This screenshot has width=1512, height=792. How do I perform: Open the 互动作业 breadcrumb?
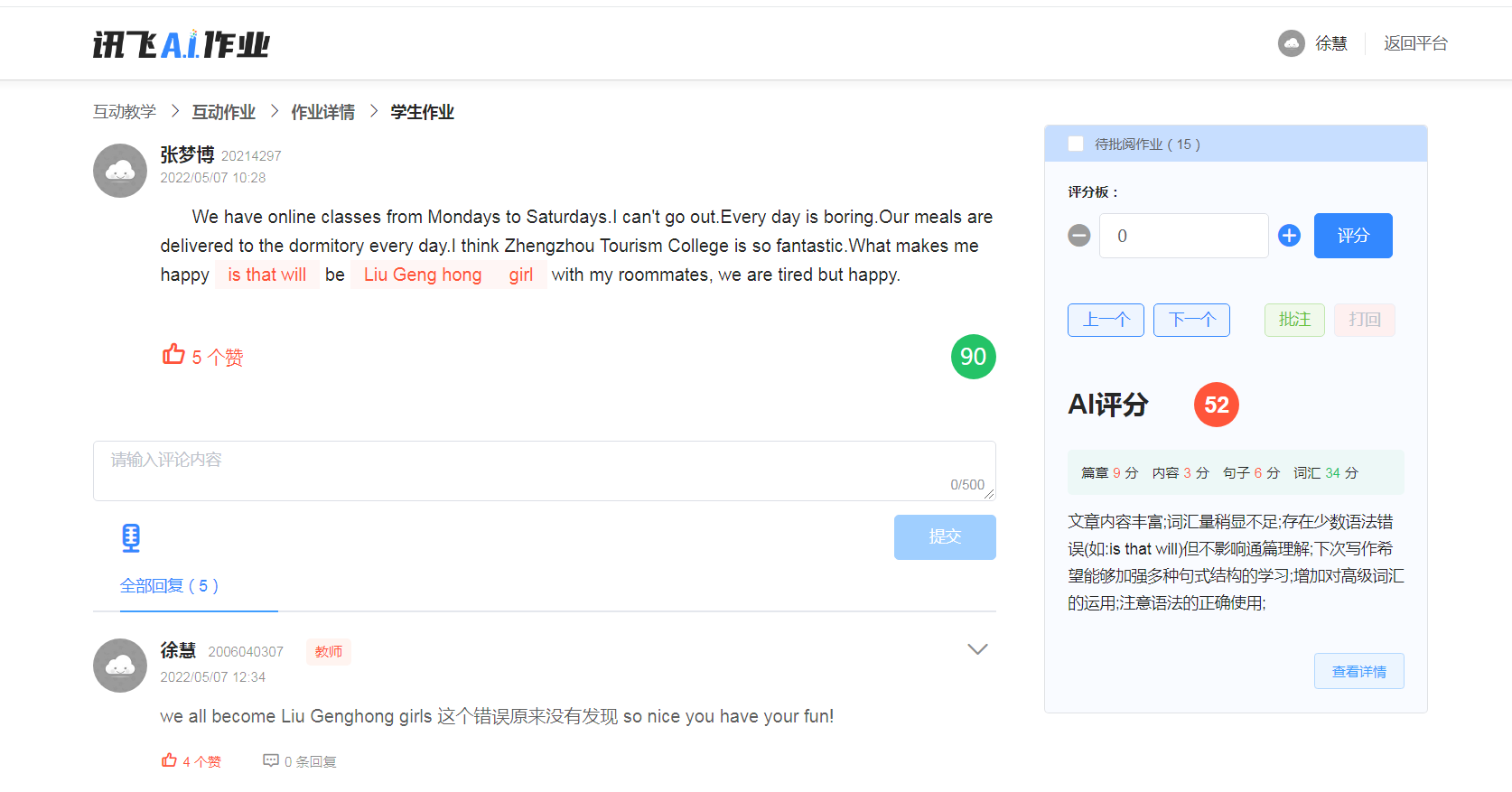pos(223,112)
